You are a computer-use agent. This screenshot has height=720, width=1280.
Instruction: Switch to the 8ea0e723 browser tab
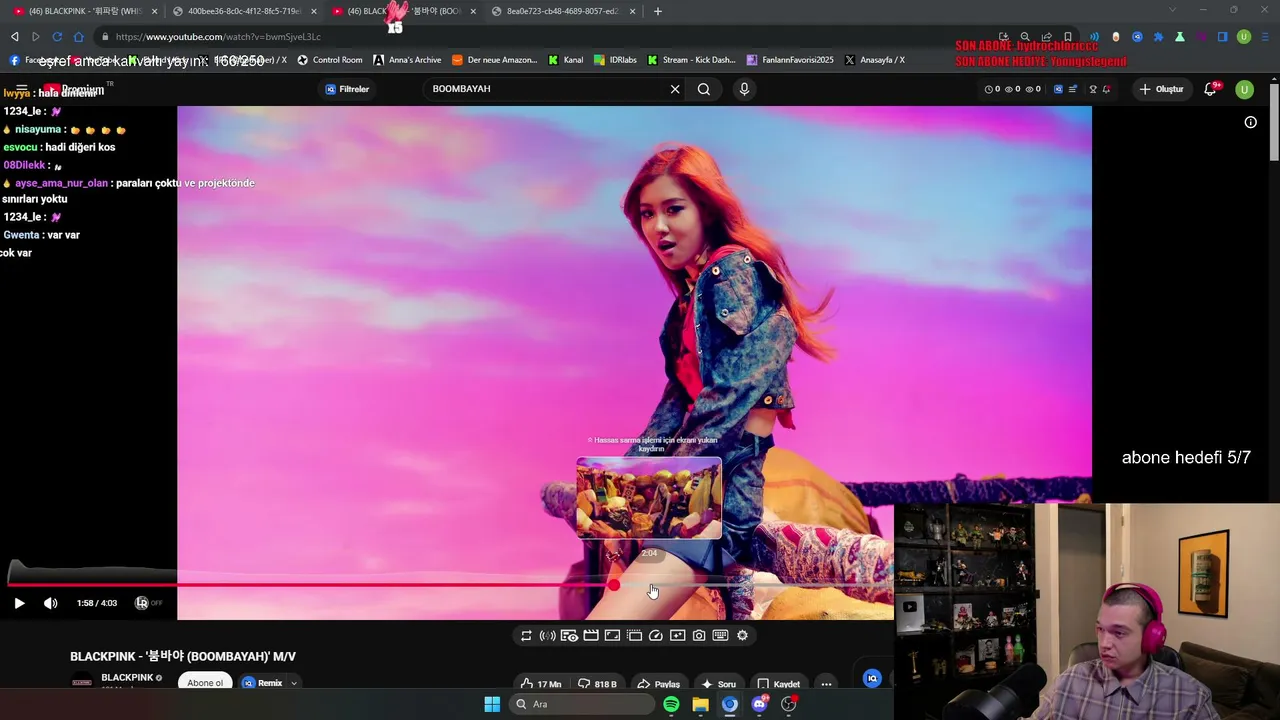tap(563, 11)
